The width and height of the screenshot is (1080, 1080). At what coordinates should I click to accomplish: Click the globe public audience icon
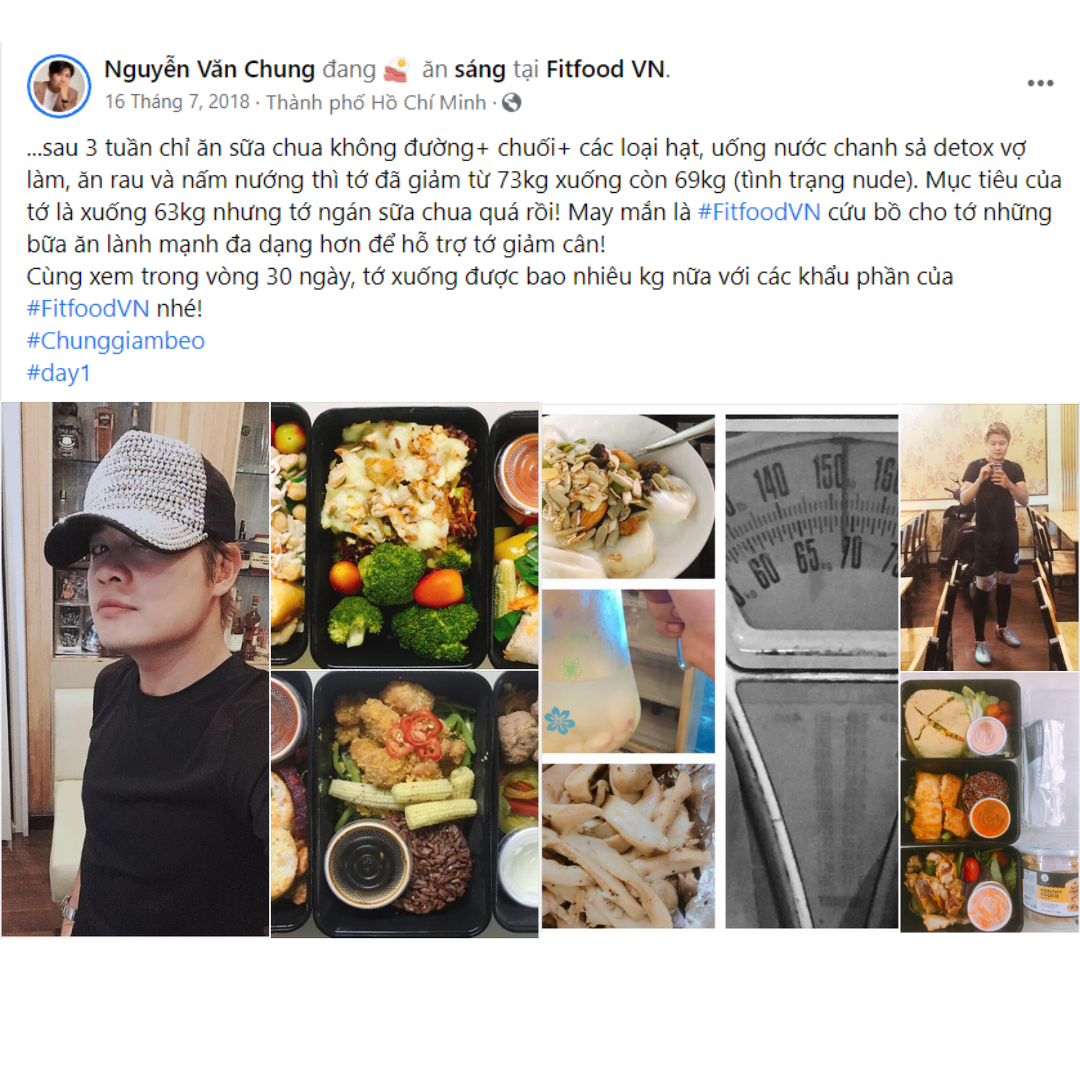pyautogui.click(x=511, y=103)
